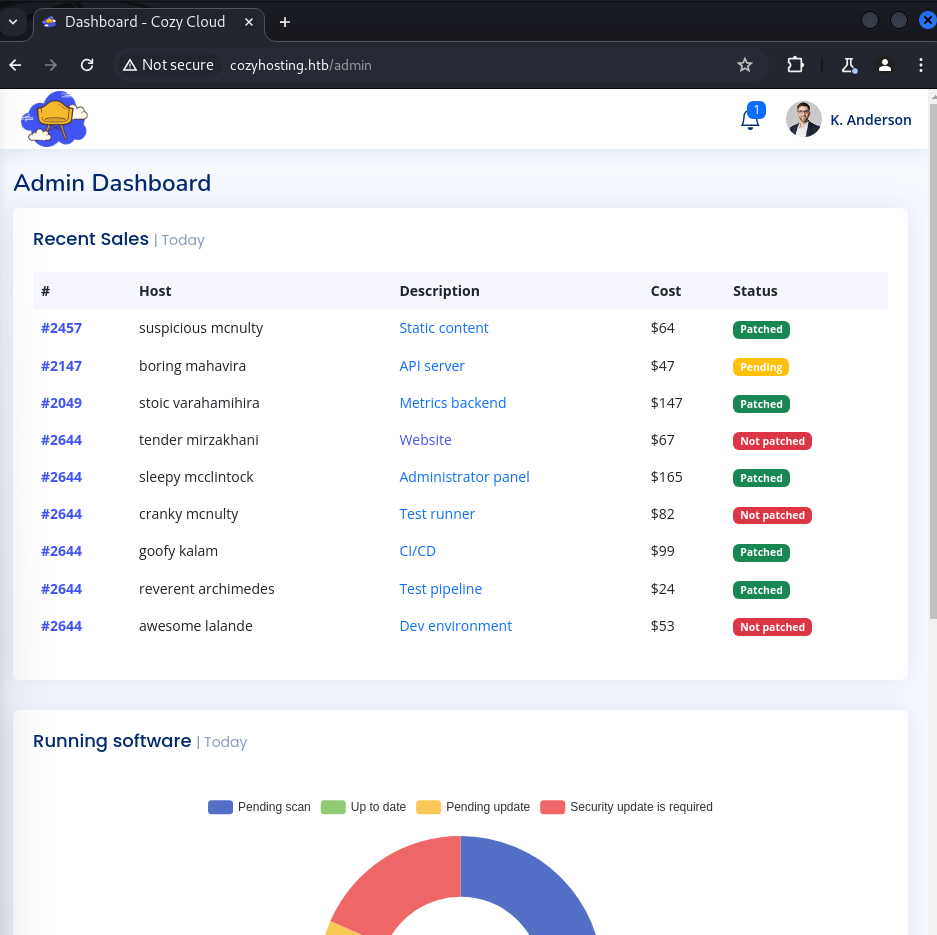Click the Cost column header
Screen dimensions: 937x935
pyautogui.click(x=666, y=291)
